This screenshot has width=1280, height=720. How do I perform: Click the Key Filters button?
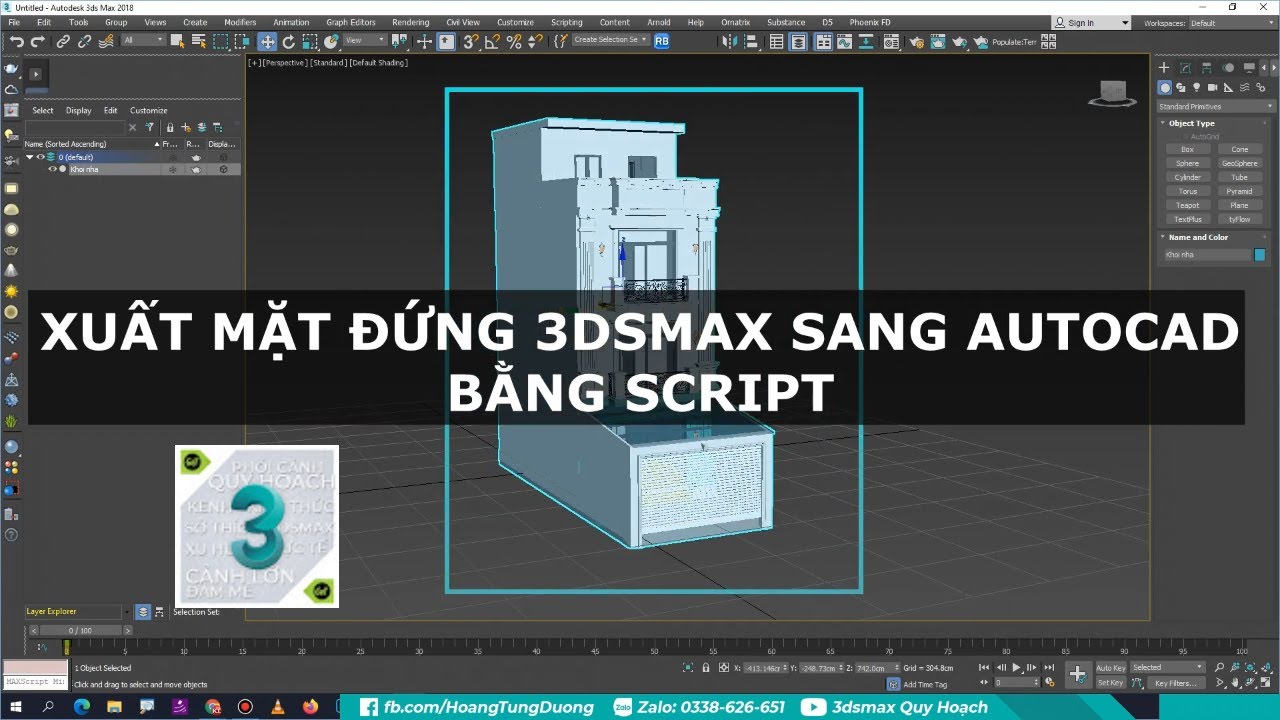click(x=1175, y=683)
